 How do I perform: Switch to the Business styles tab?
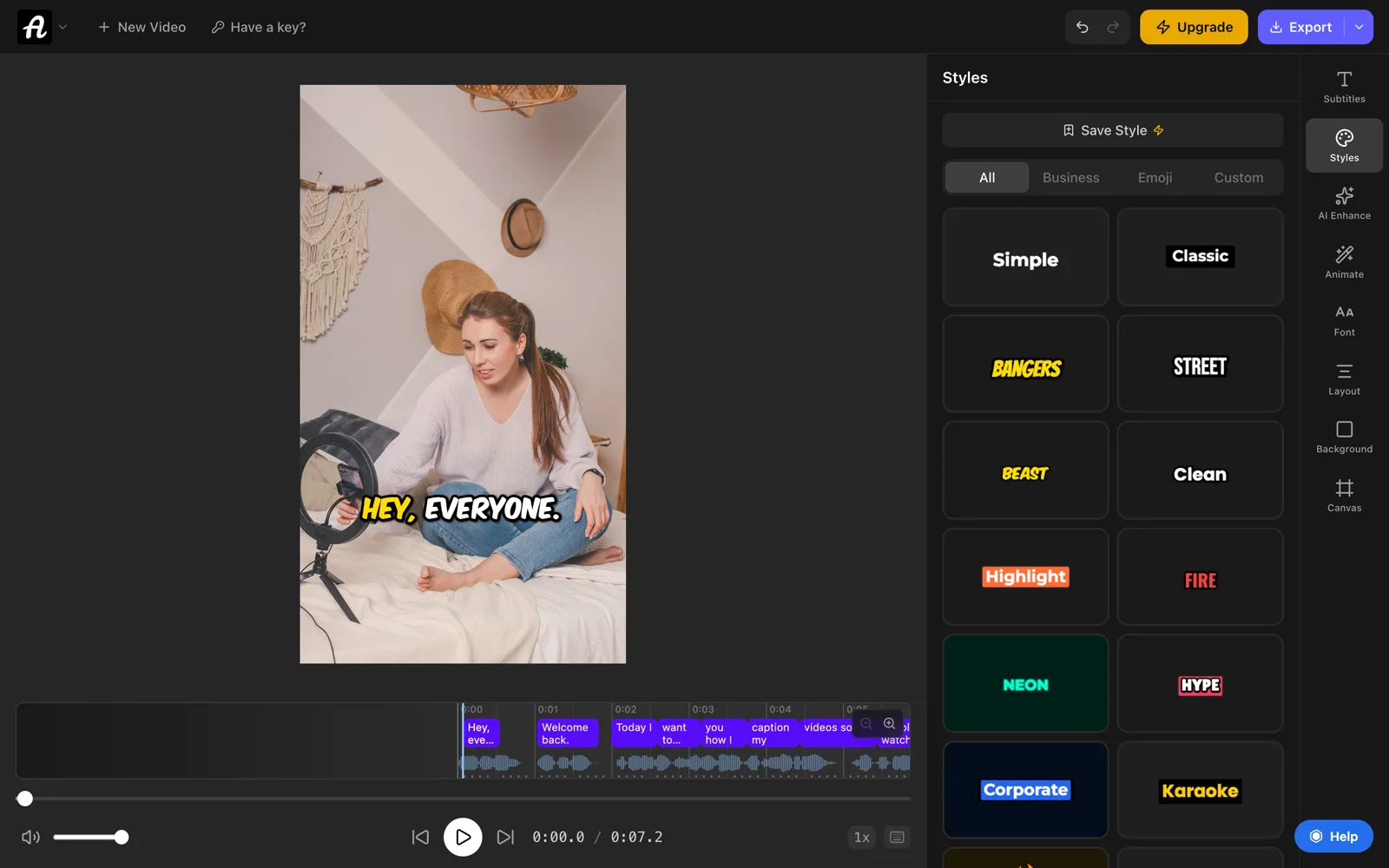pos(1070,177)
